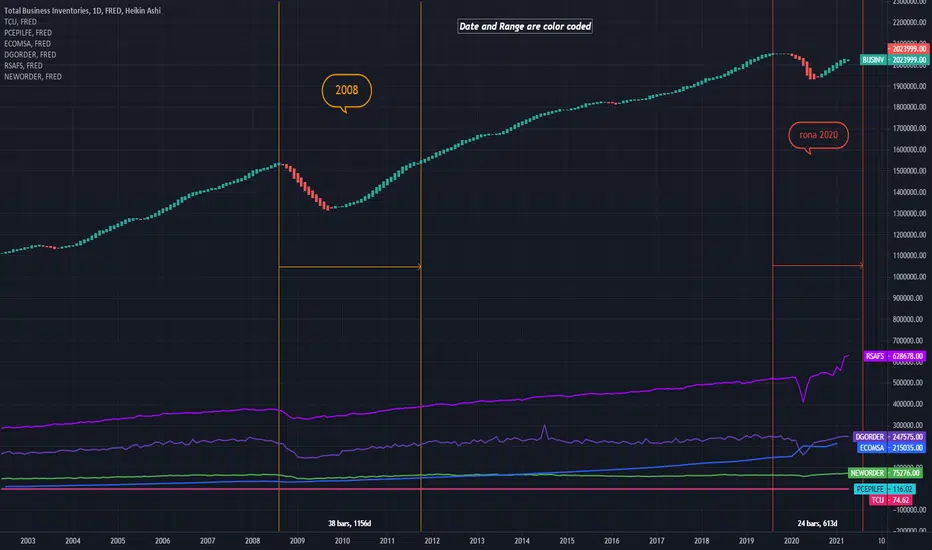Select the PCEPILFE, FRED legend entry
Image resolution: width=932 pixels, height=550 pixels.
click(x=28, y=33)
